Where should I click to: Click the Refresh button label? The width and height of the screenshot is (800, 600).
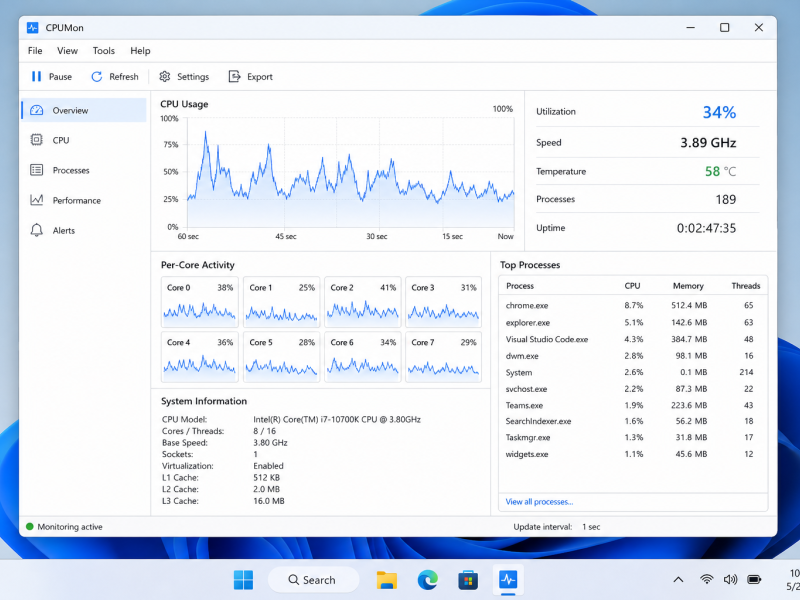coord(124,77)
